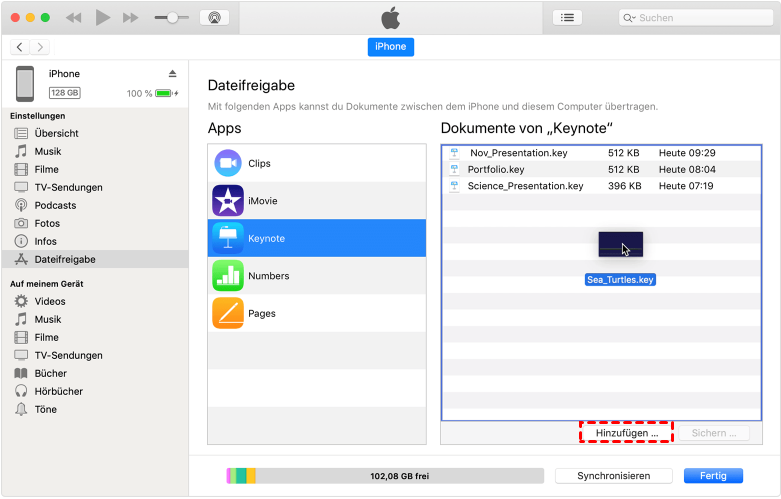
Task: Click the storage capacity bar
Action: click(x=385, y=476)
